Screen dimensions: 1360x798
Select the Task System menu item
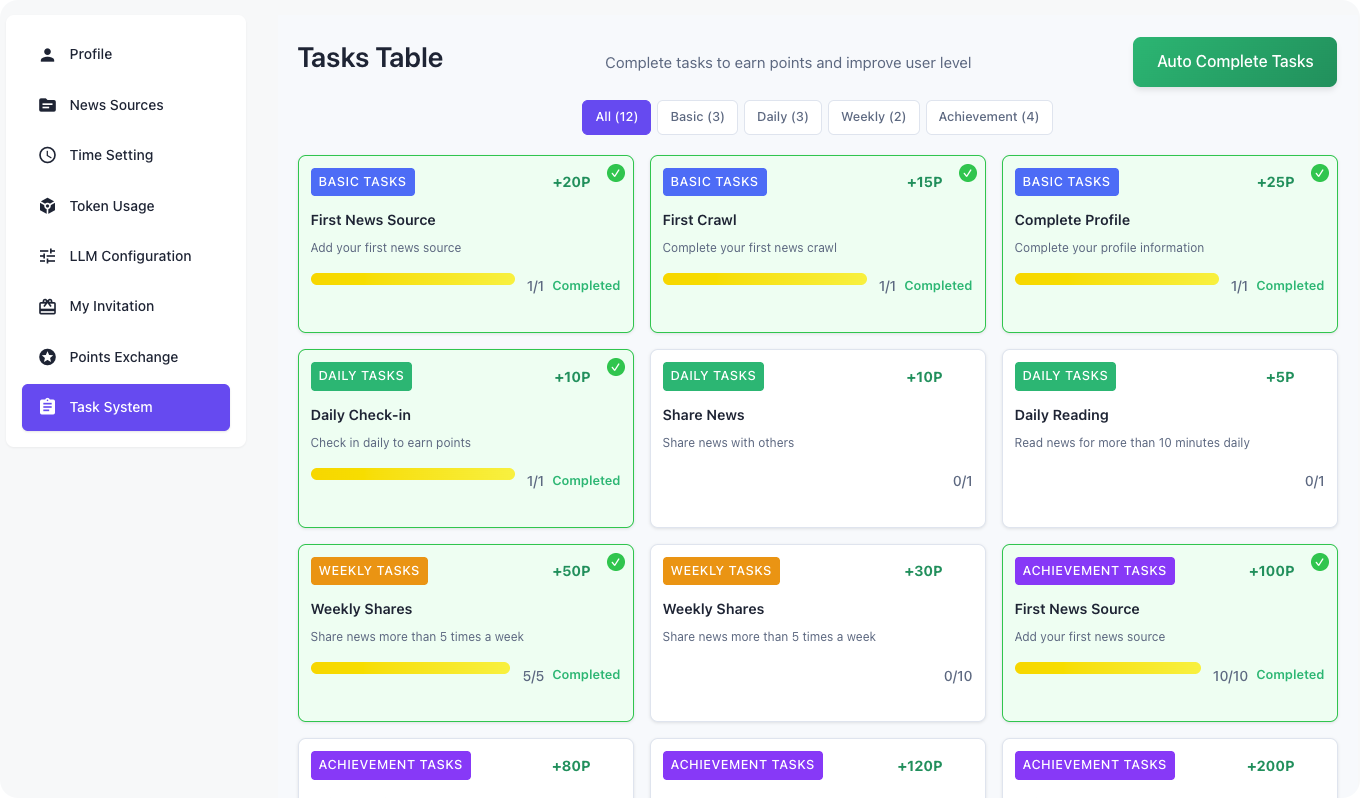click(x=126, y=407)
